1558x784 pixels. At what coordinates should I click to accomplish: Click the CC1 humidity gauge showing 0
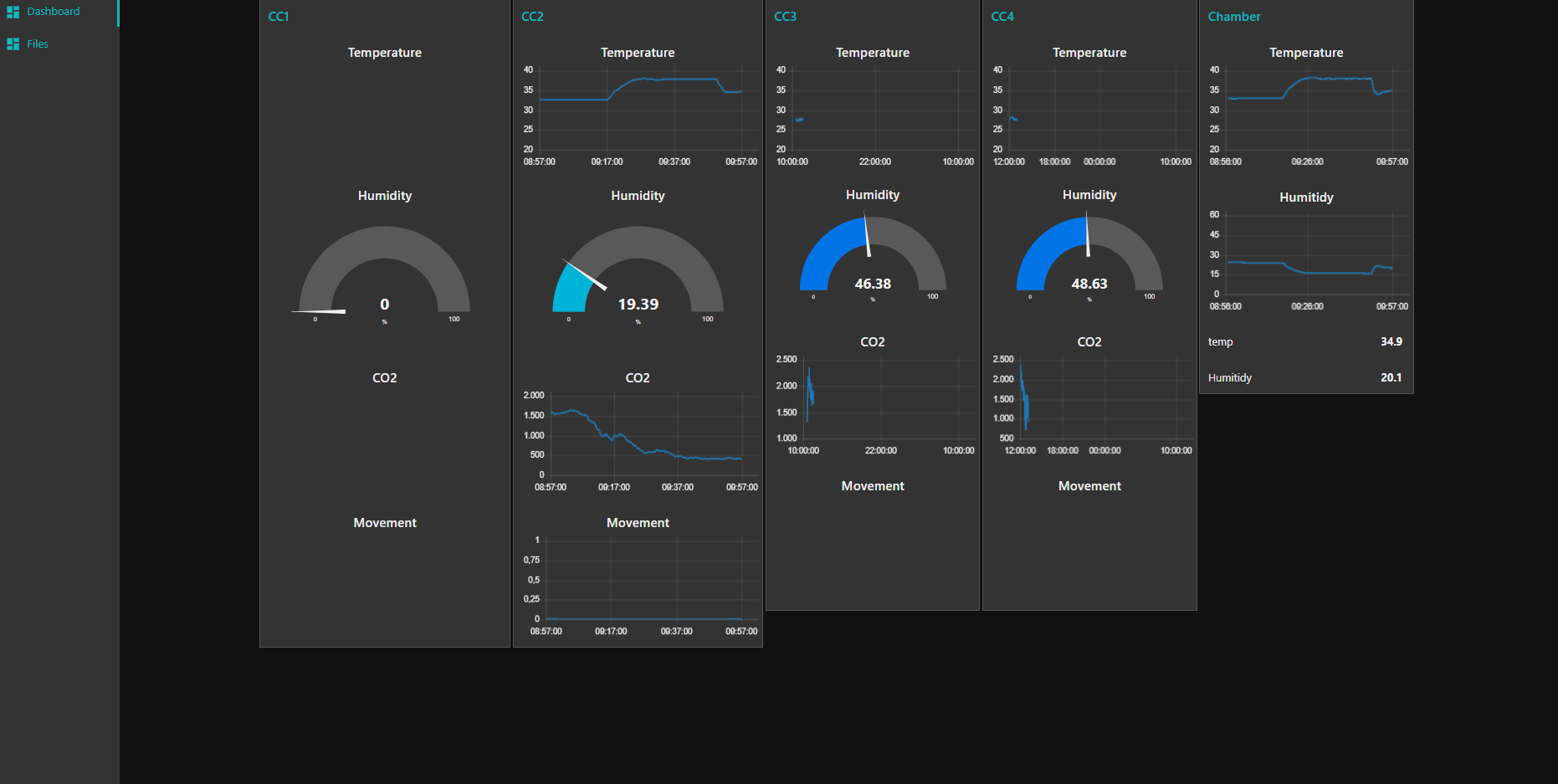pos(385,276)
